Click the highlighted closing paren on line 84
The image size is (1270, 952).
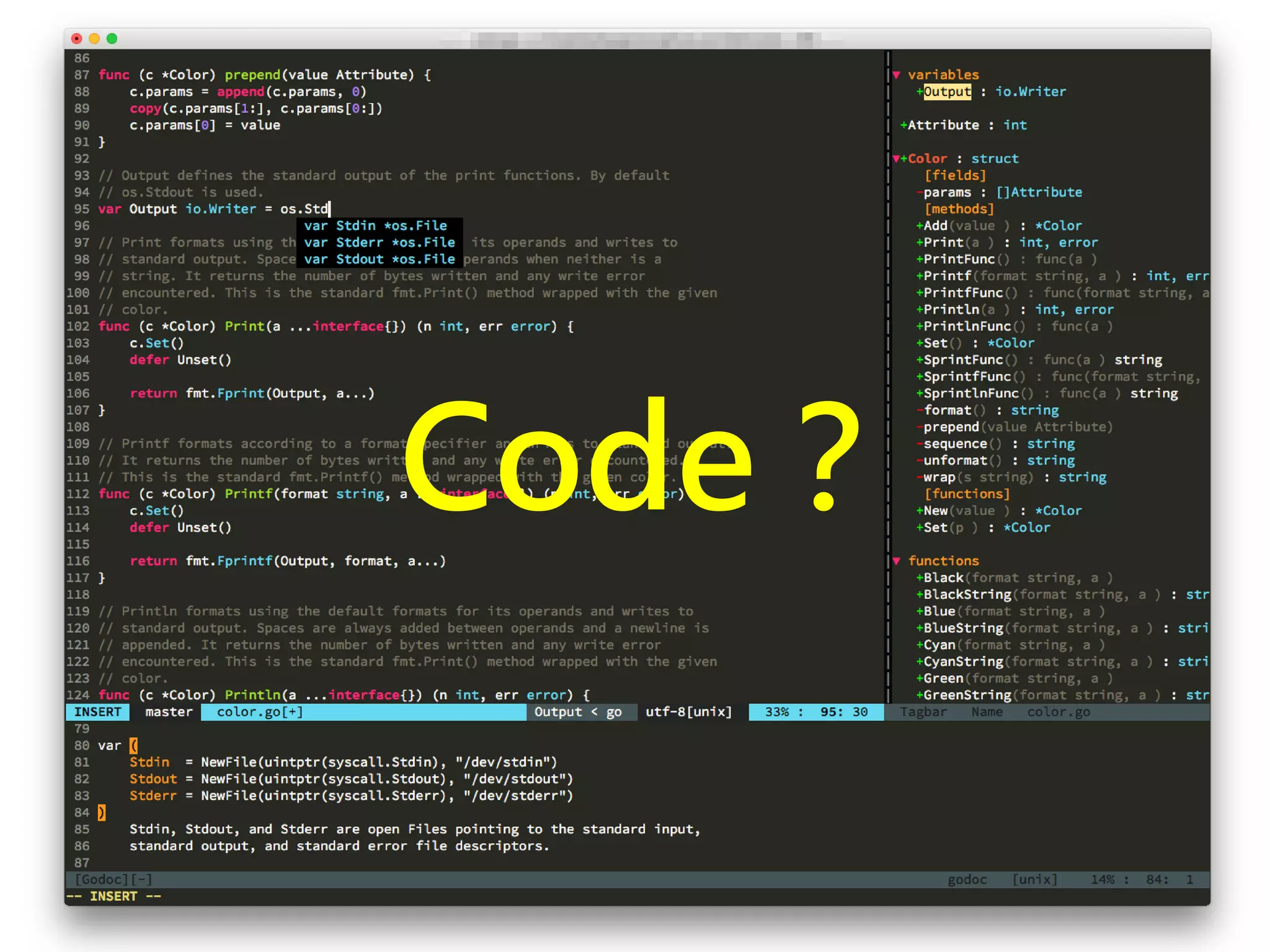[x=102, y=813]
